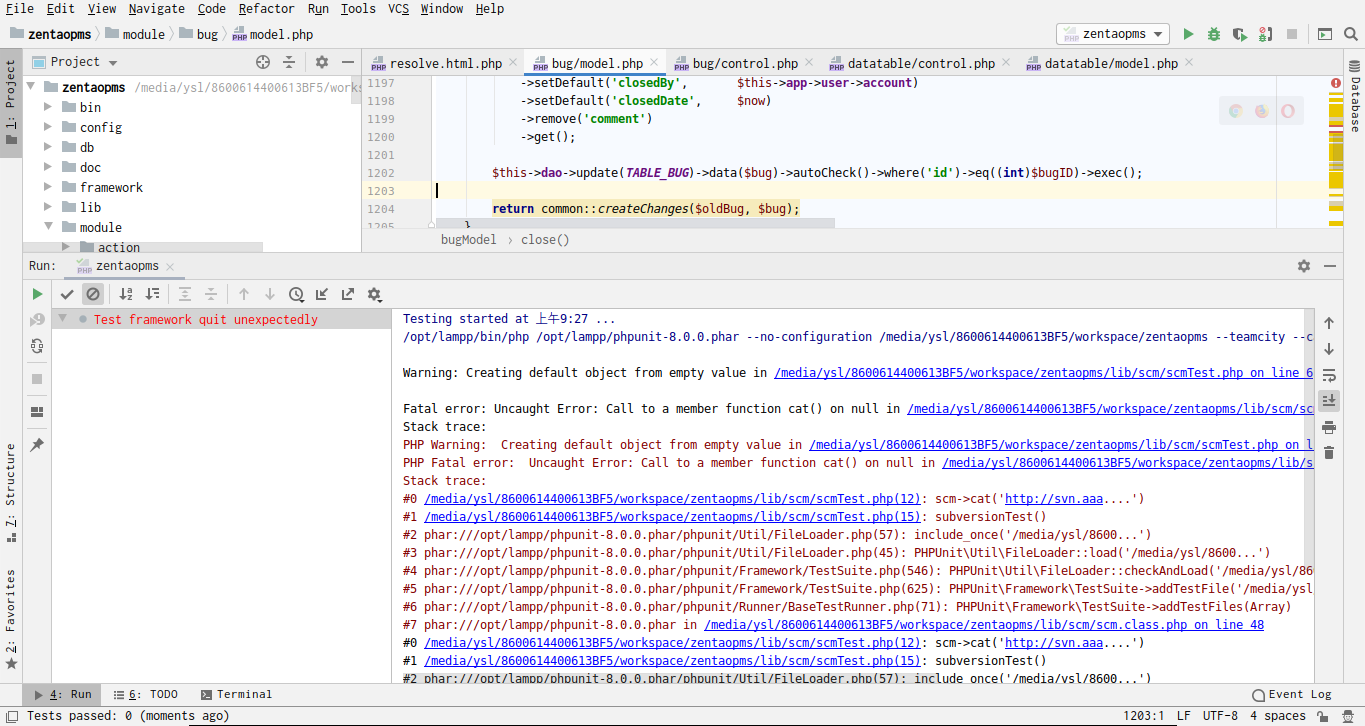Screen dimensions: 1365x726
Task: Toggle Show Ignored tests button
Action: (93, 294)
